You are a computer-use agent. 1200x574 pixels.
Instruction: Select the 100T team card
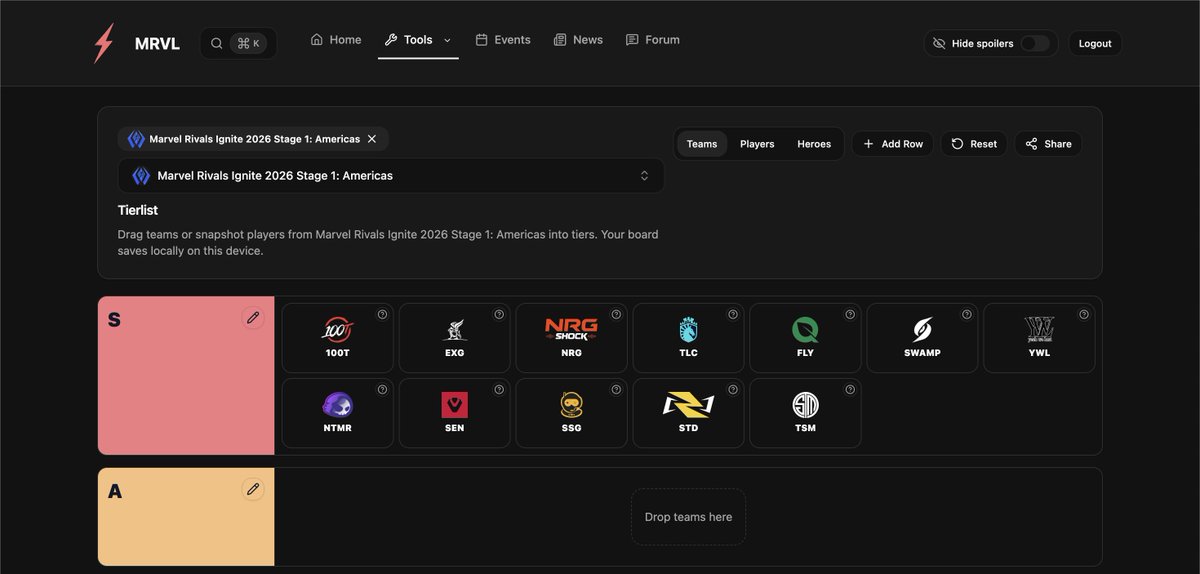(337, 338)
